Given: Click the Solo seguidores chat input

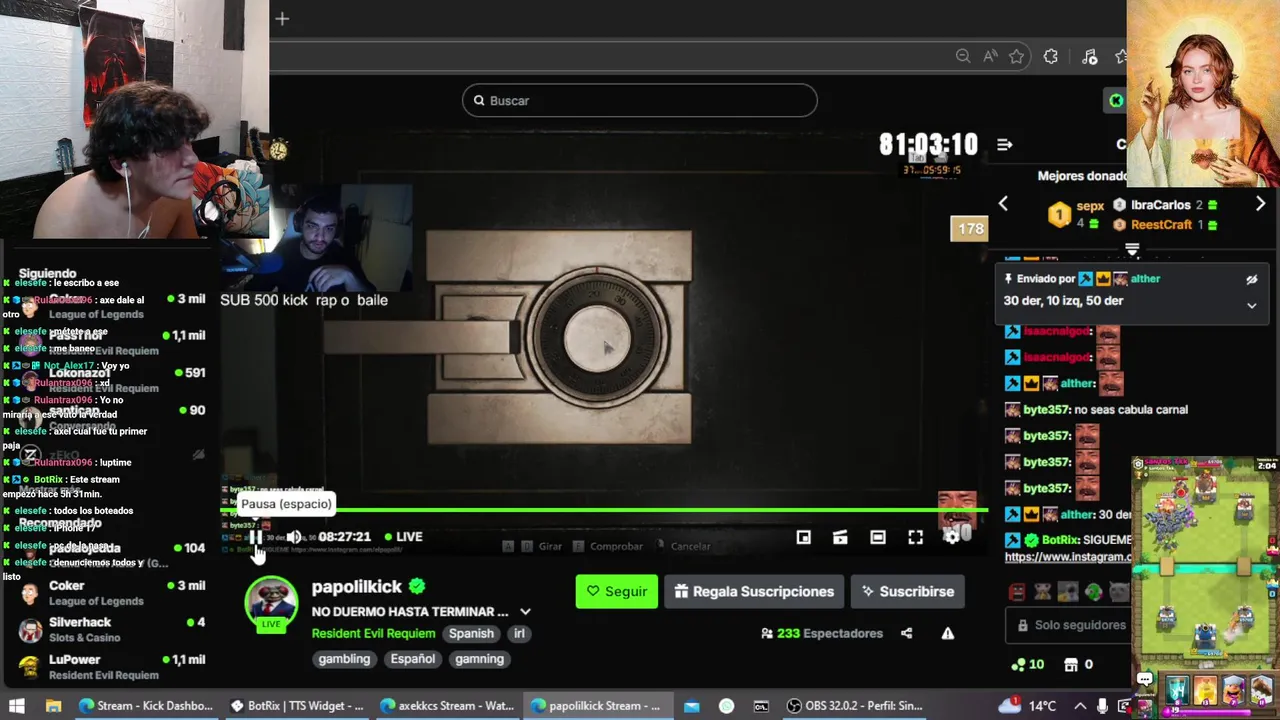Looking at the screenshot, I should coord(1070,625).
